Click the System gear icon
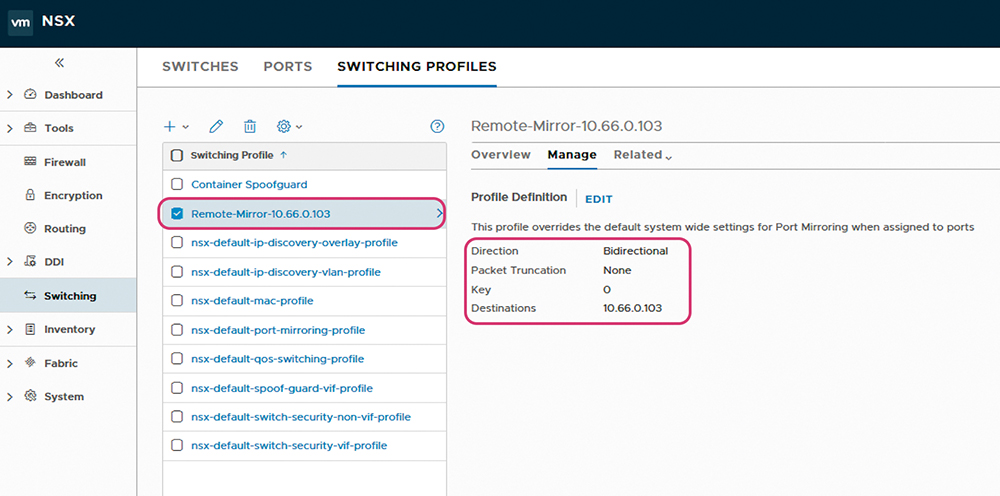 (31, 396)
